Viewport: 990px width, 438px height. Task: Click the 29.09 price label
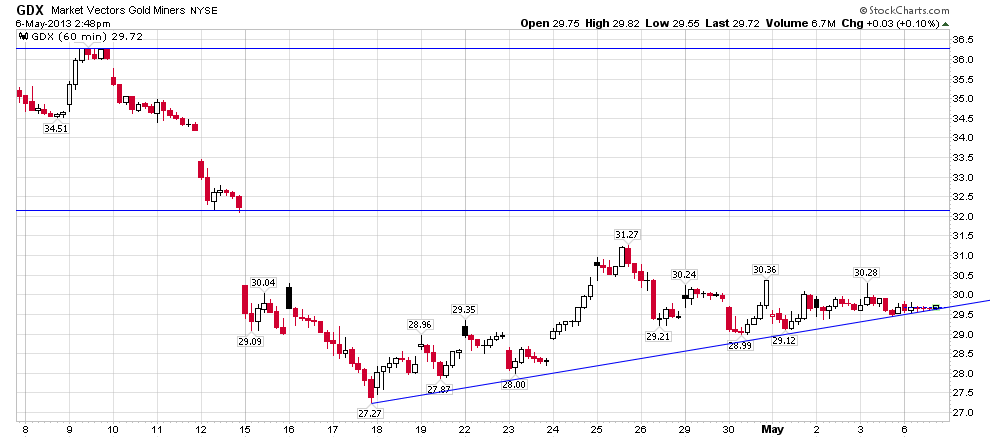click(x=250, y=341)
